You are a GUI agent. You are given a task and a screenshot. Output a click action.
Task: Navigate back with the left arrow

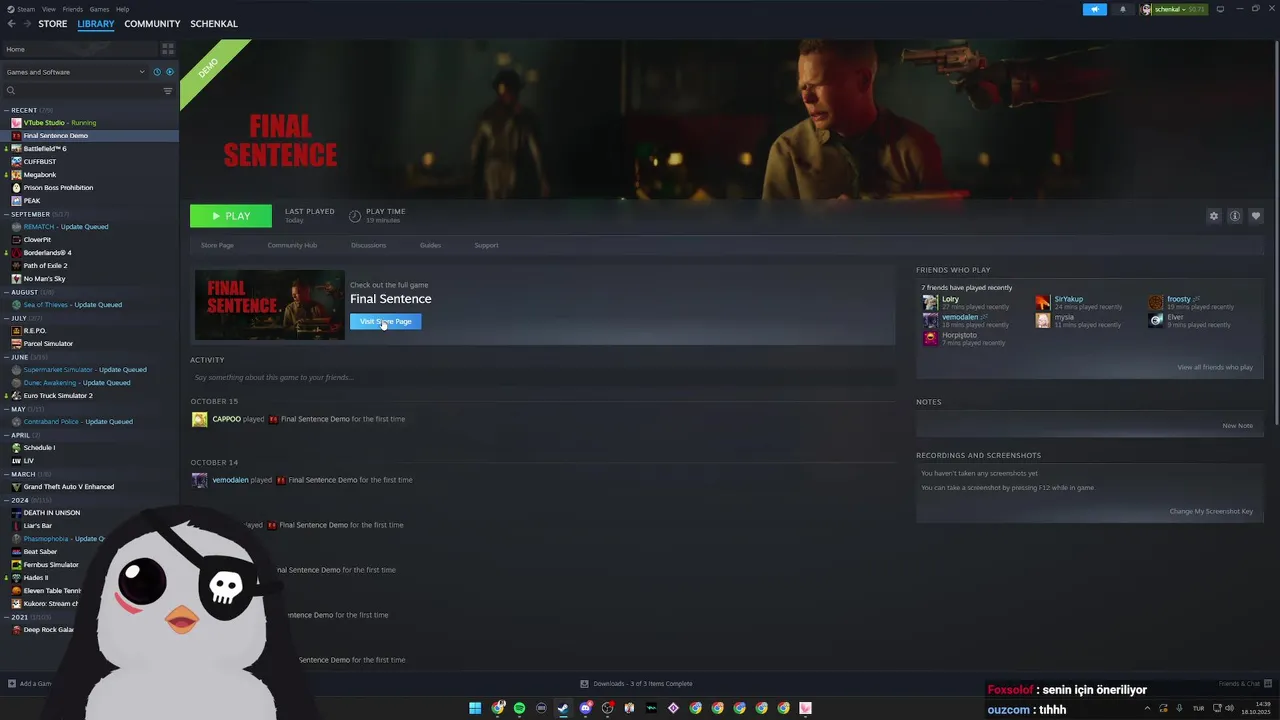point(10,24)
